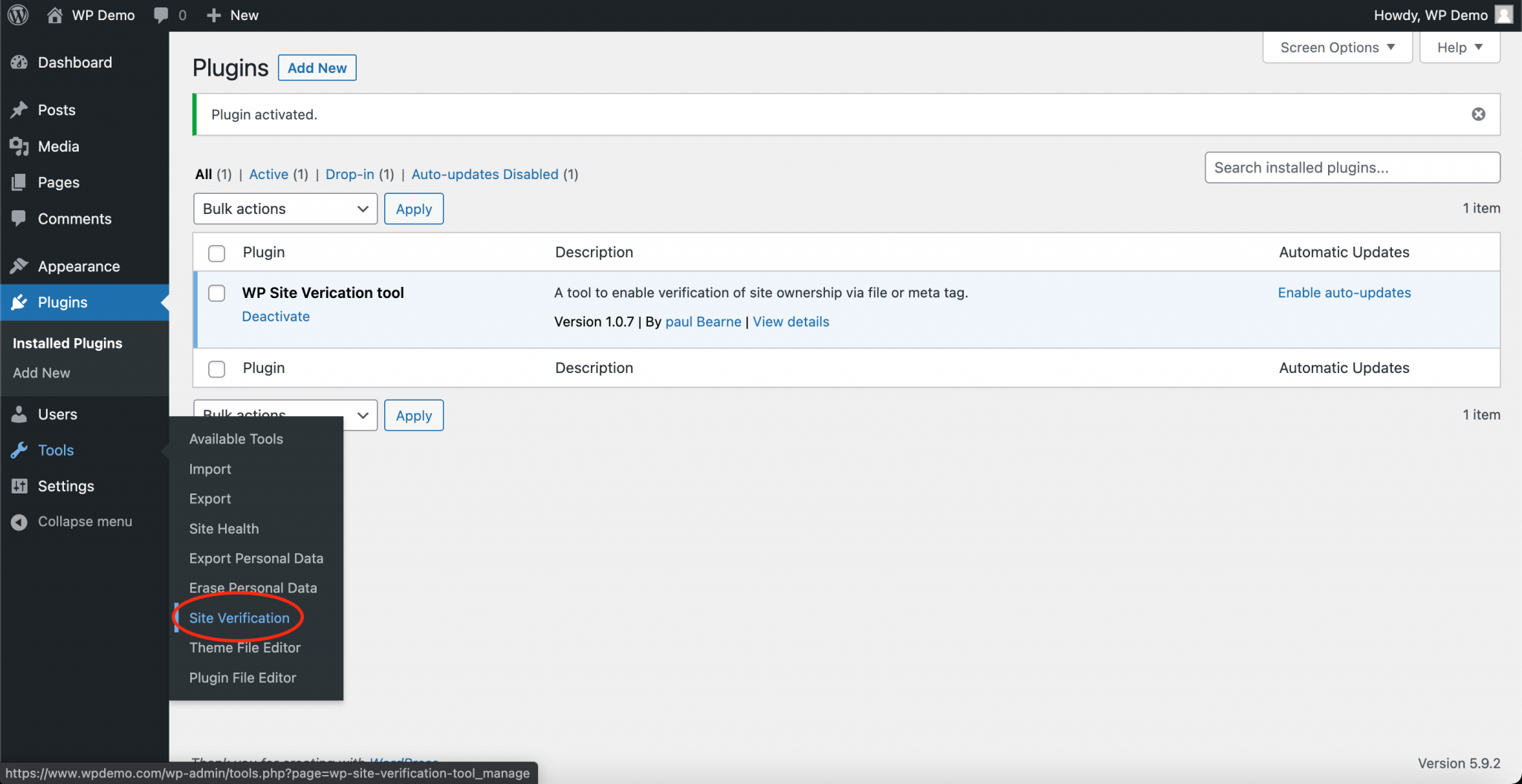Open the top Bulk actions dropdown
The image size is (1522, 784).
coord(285,209)
